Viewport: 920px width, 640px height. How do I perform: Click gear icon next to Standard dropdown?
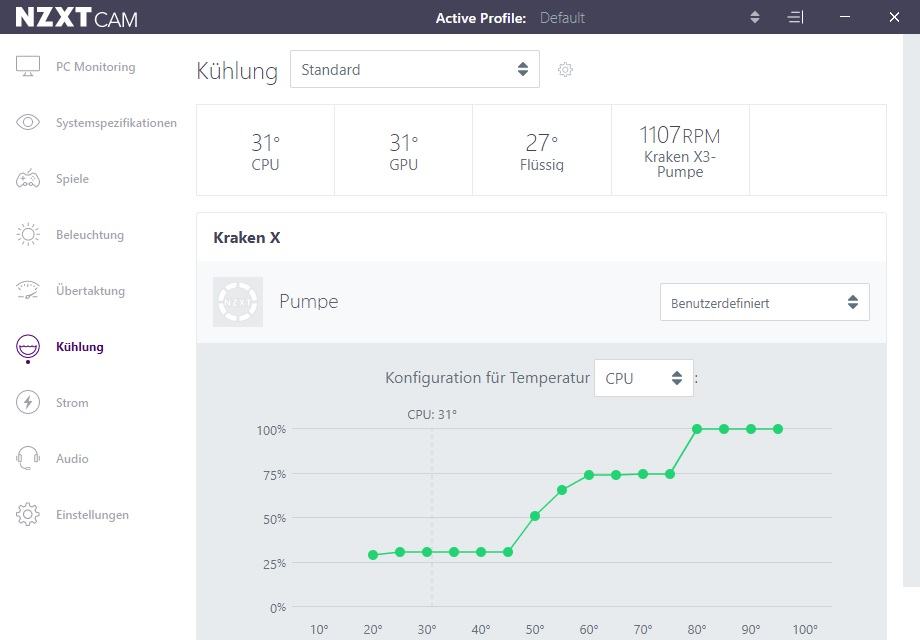click(x=565, y=69)
